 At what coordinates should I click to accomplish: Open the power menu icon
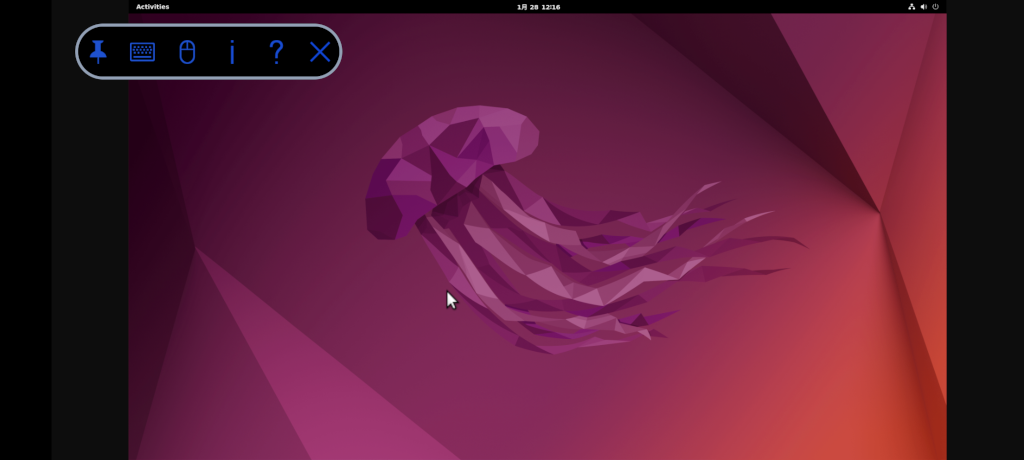pyautogui.click(x=935, y=7)
